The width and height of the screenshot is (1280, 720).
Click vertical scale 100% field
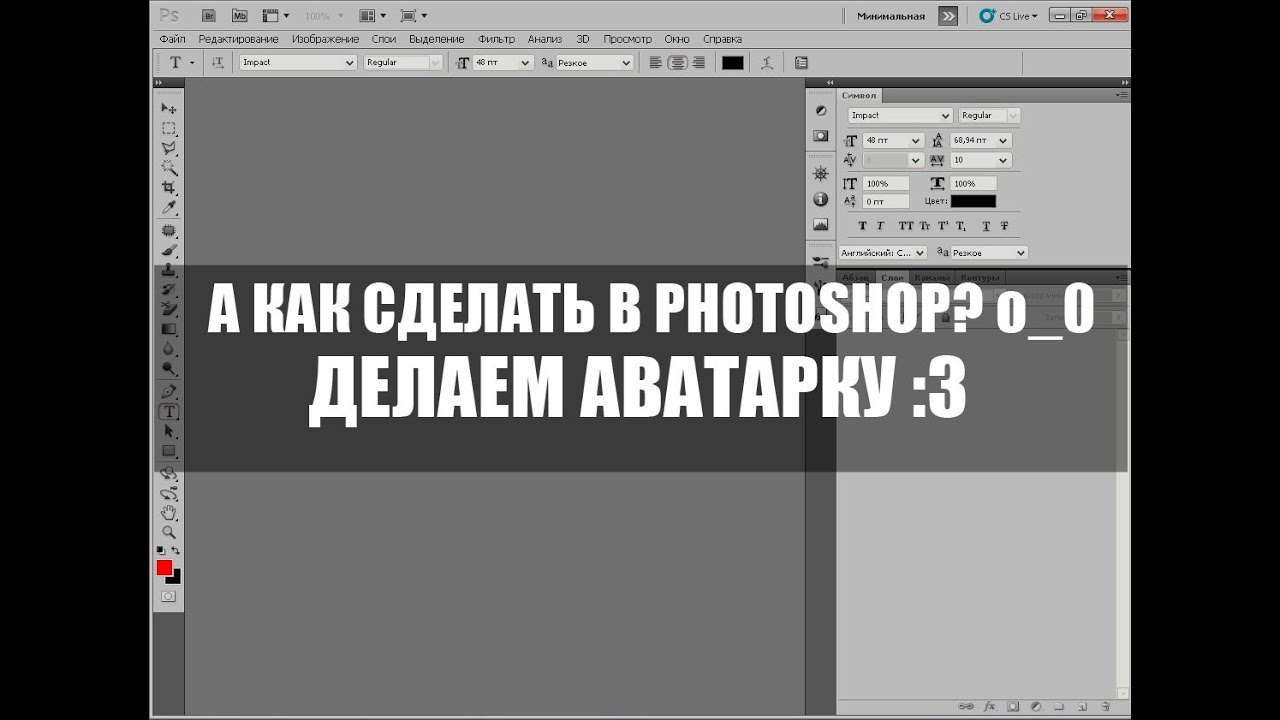point(885,184)
